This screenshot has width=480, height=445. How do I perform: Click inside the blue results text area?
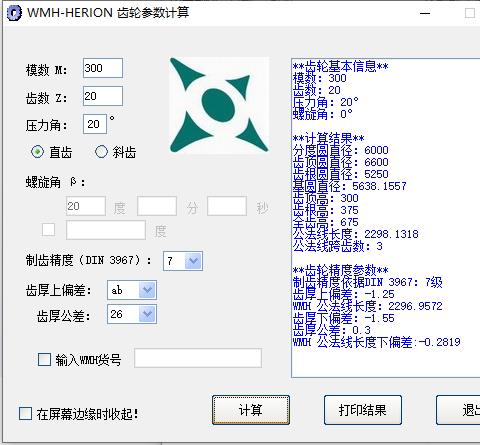point(386,218)
